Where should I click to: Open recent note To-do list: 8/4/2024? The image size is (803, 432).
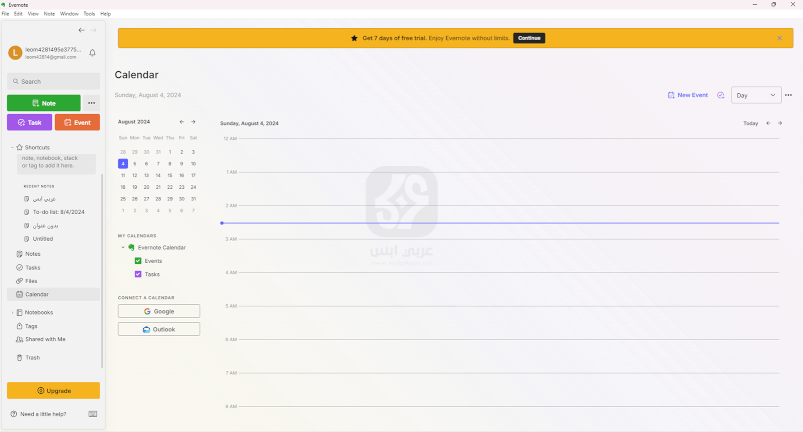[58, 212]
